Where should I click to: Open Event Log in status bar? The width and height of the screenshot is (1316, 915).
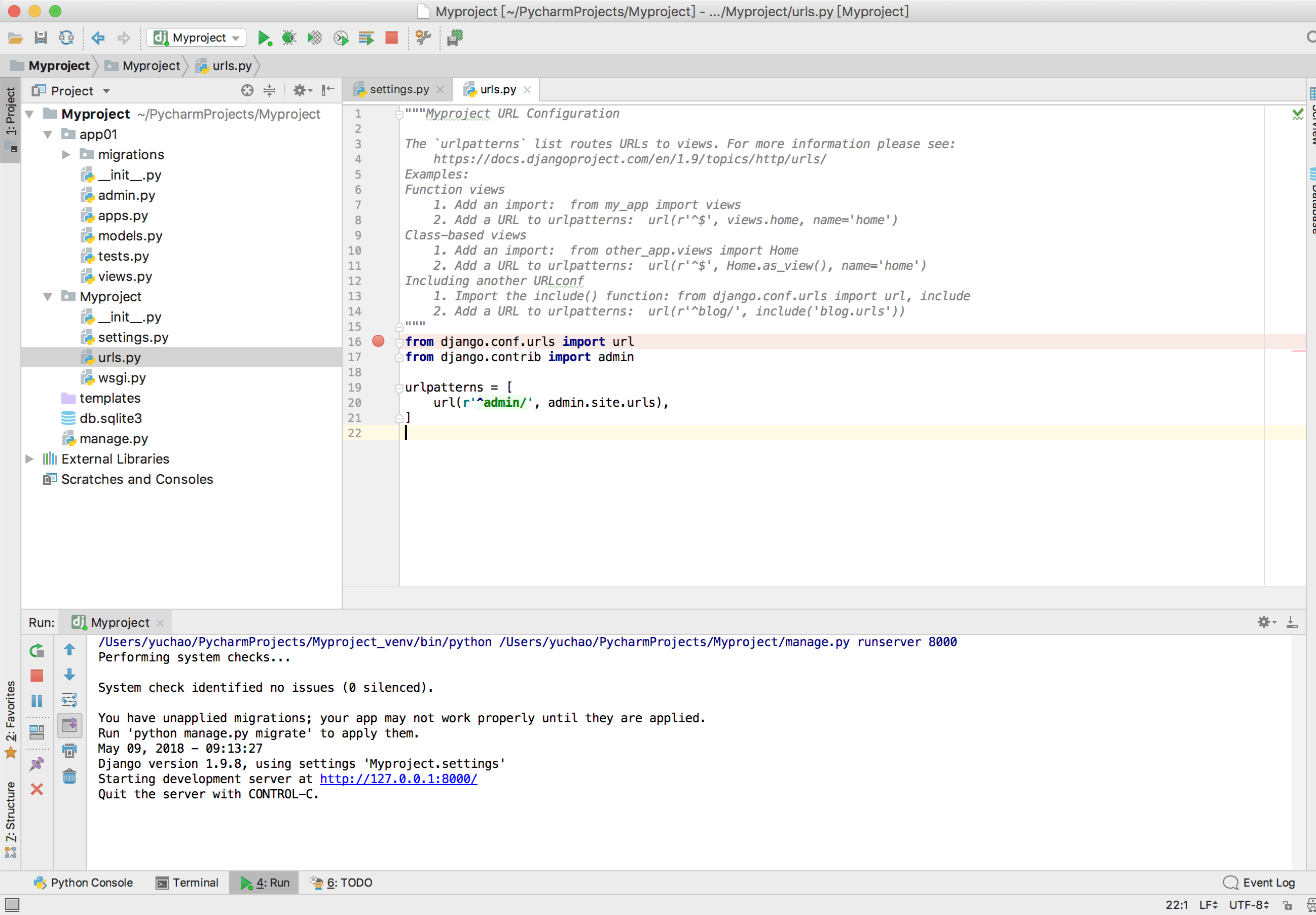coord(1259,883)
